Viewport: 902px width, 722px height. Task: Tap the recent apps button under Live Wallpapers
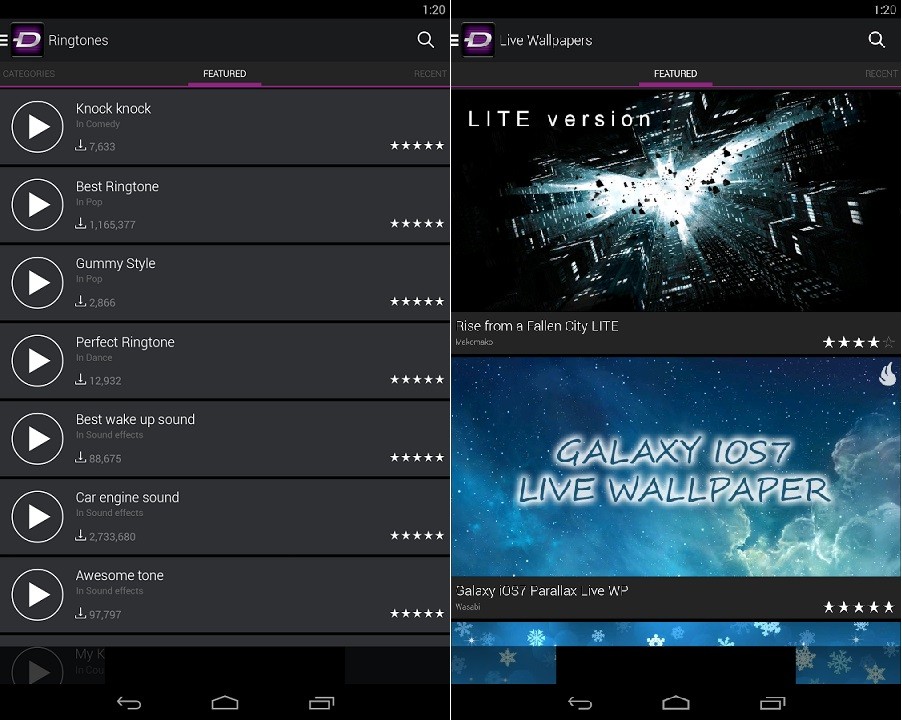tap(772, 703)
